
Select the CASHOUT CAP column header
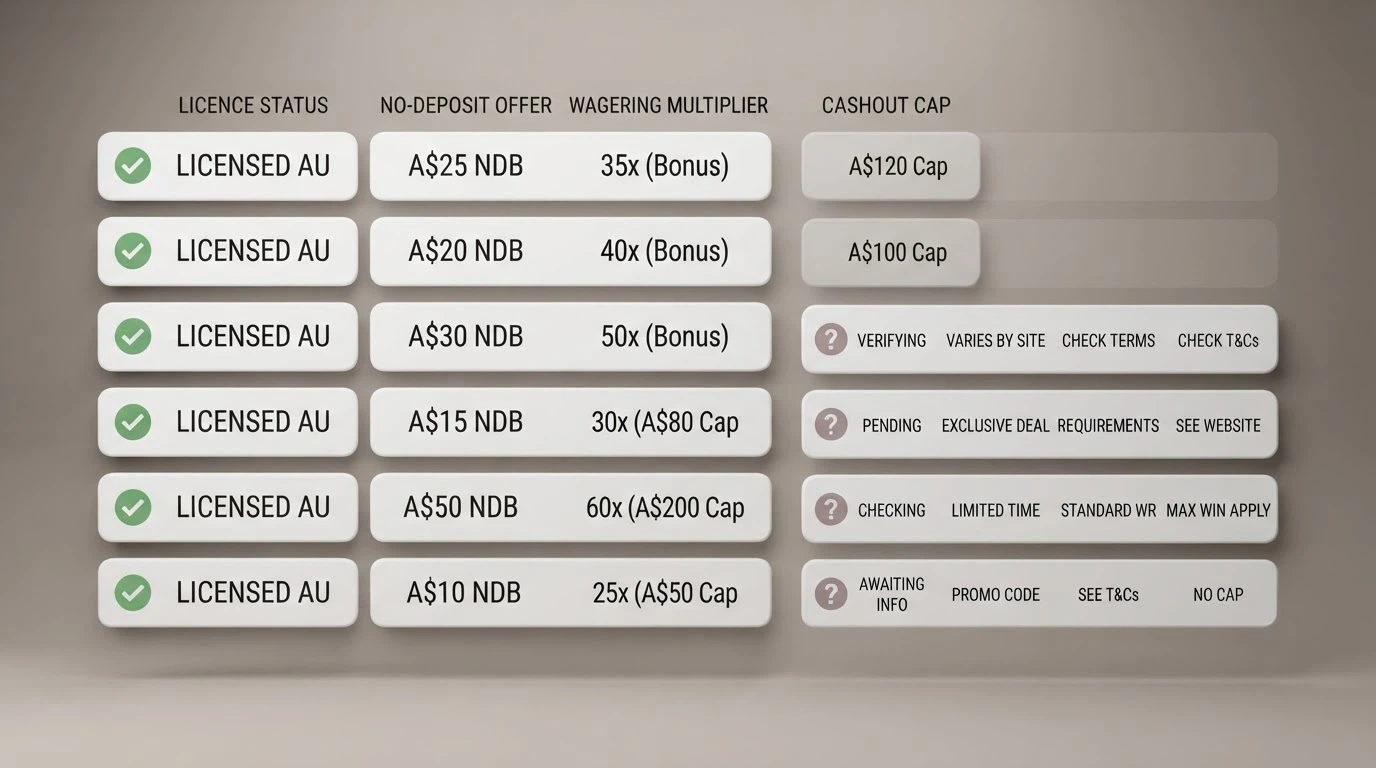click(x=886, y=105)
